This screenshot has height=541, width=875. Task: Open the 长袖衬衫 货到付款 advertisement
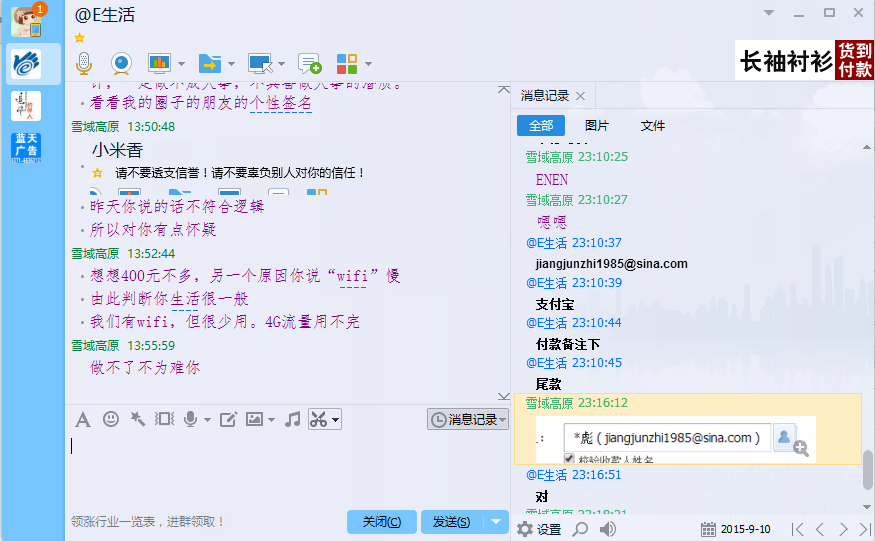pyautogui.click(x=804, y=60)
